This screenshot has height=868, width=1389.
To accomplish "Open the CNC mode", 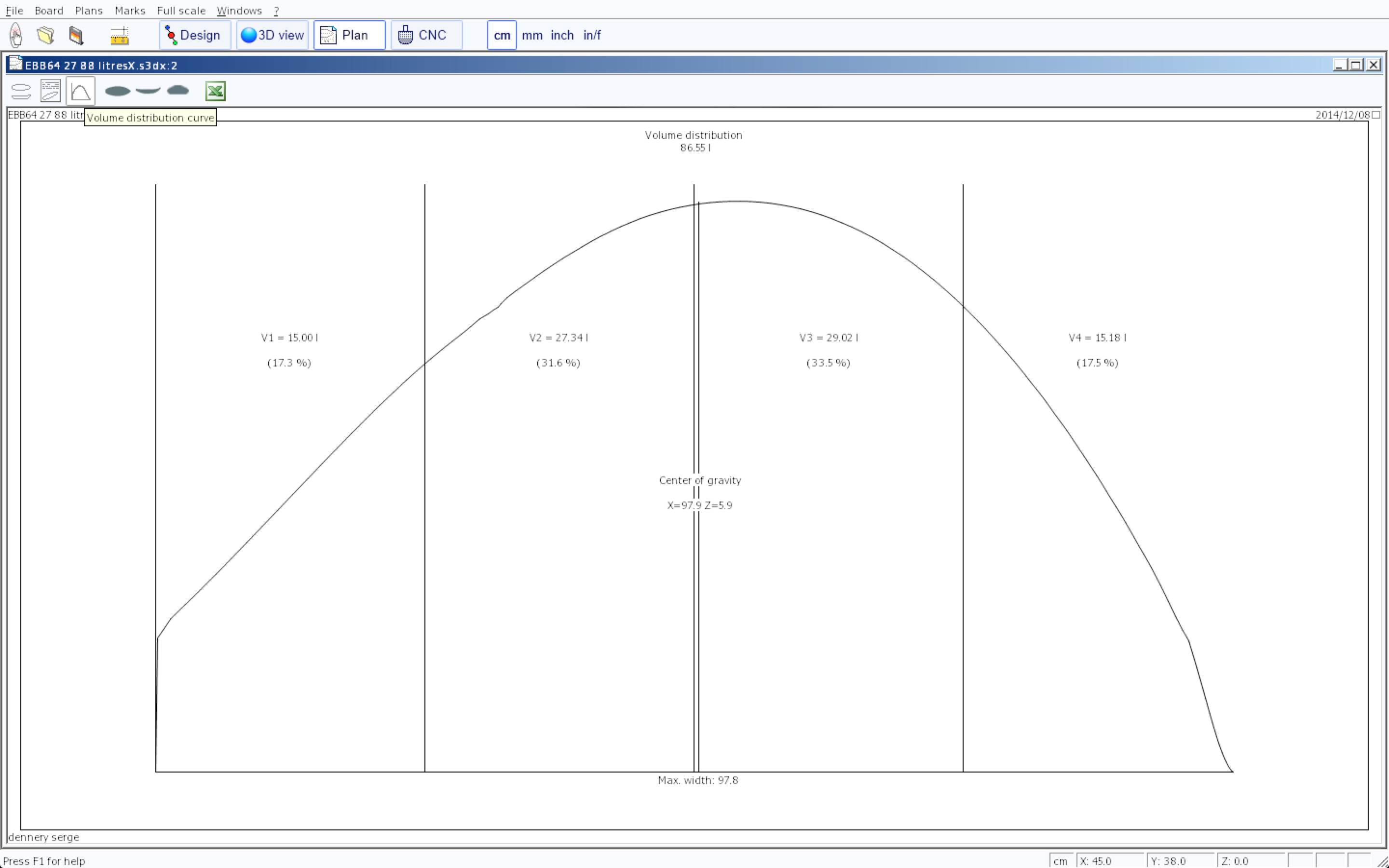I will 426,35.
